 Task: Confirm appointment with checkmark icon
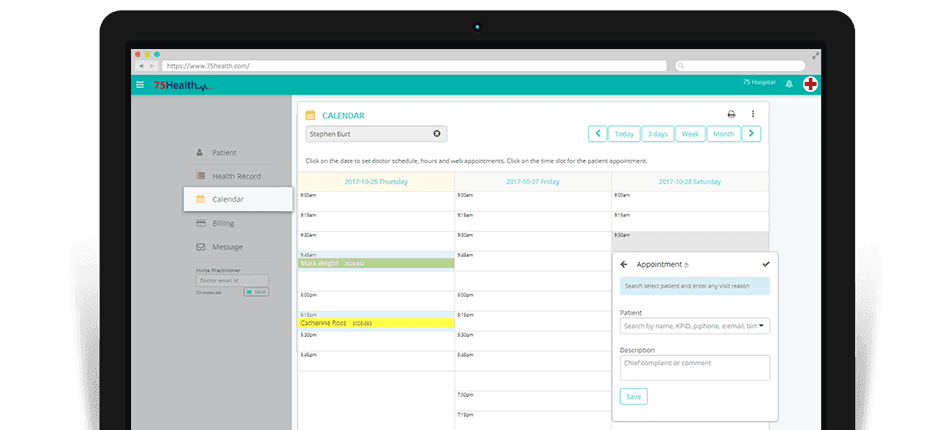[x=766, y=264]
